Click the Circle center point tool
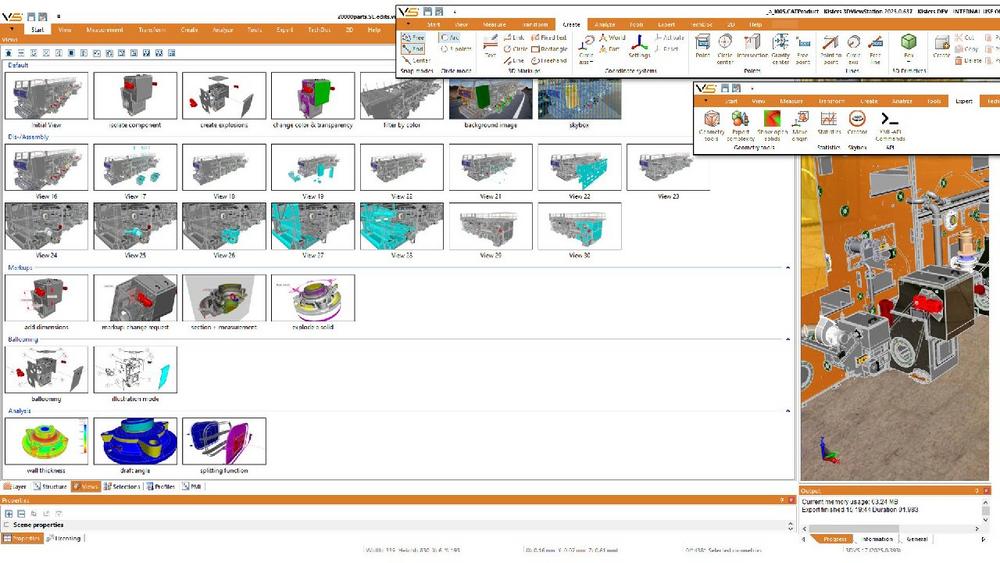Image resolution: width=1000 pixels, height=563 pixels. pyautogui.click(x=726, y=45)
